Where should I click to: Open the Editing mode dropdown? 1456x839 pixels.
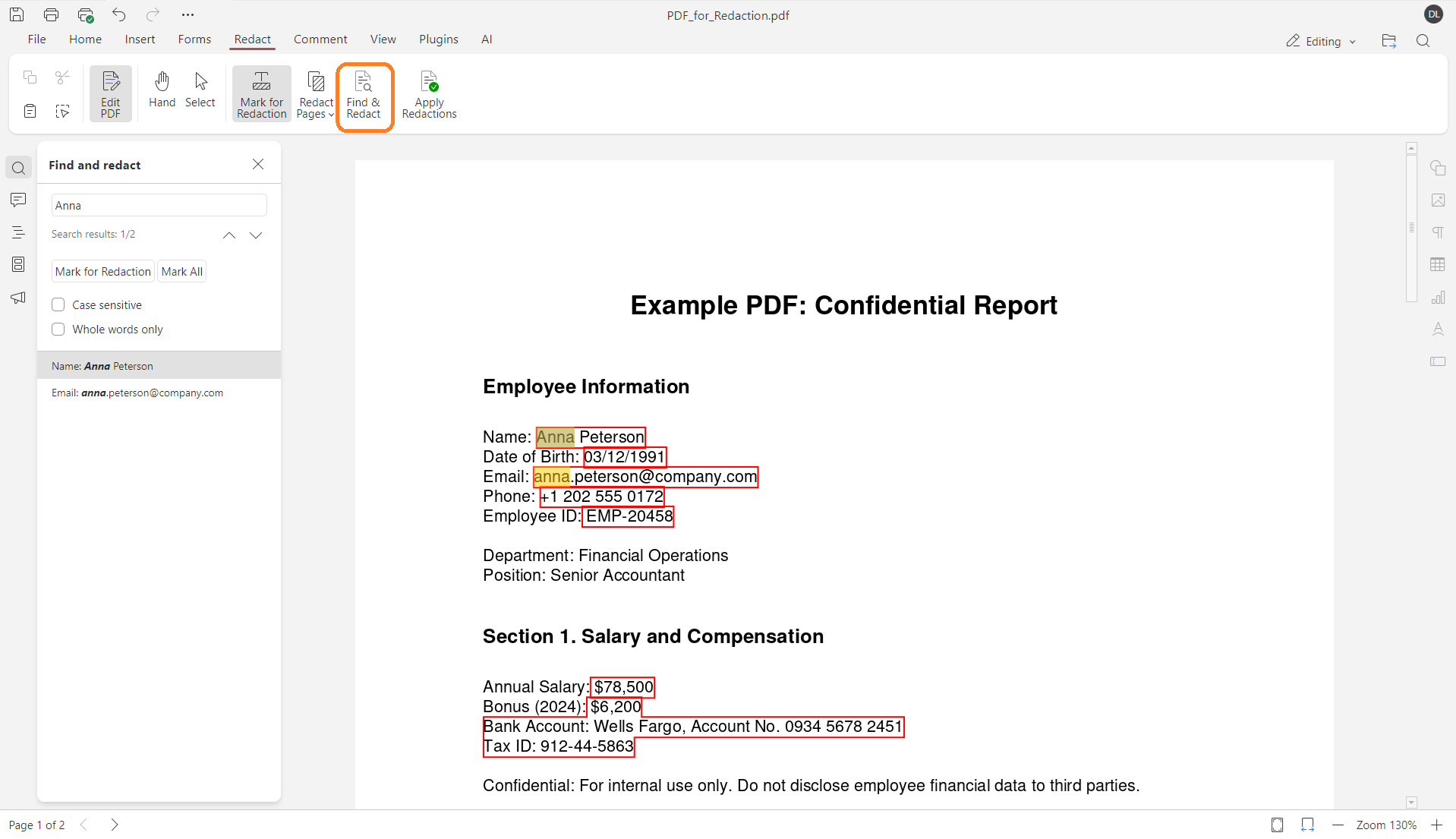pos(1320,41)
